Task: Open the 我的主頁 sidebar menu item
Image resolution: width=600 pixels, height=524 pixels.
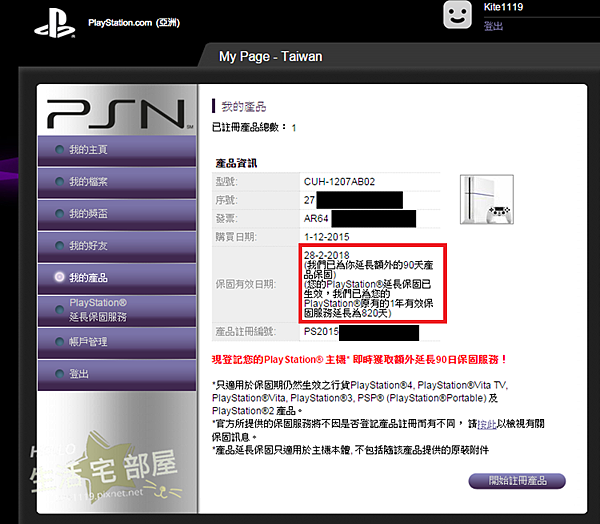Action: coord(117,150)
